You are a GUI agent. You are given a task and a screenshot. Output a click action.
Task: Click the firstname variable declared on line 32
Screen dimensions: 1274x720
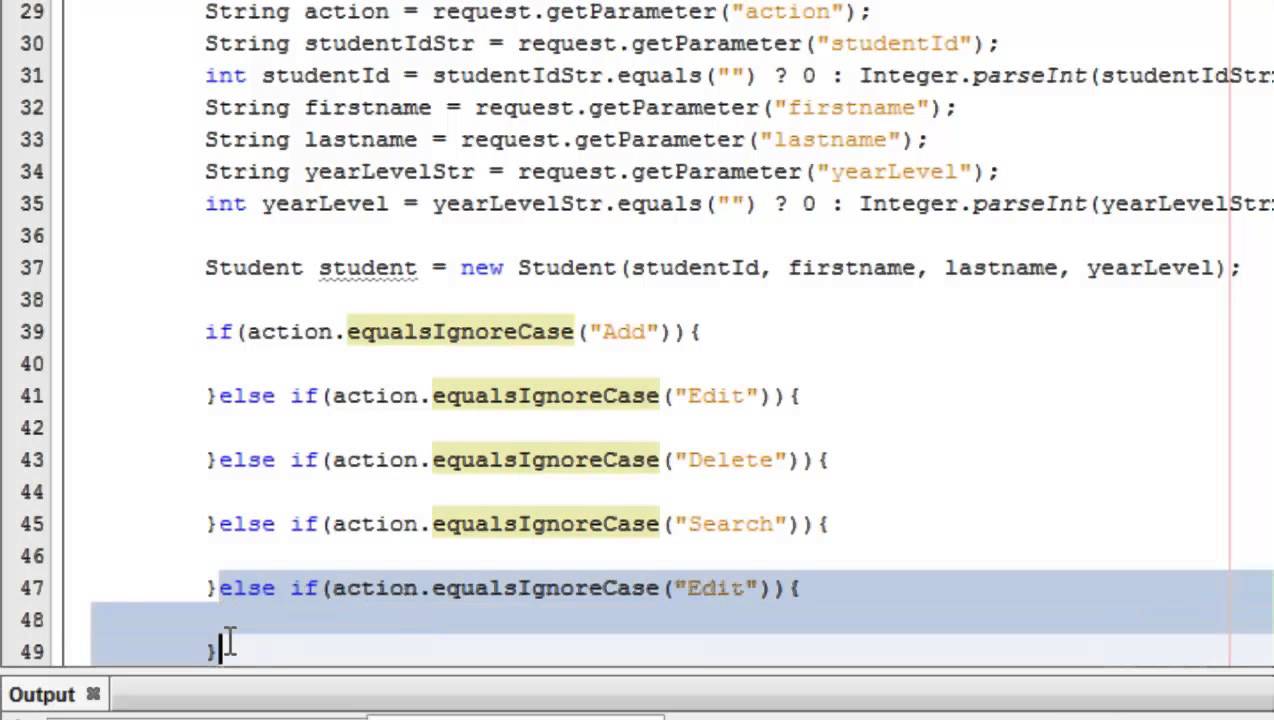[368, 108]
